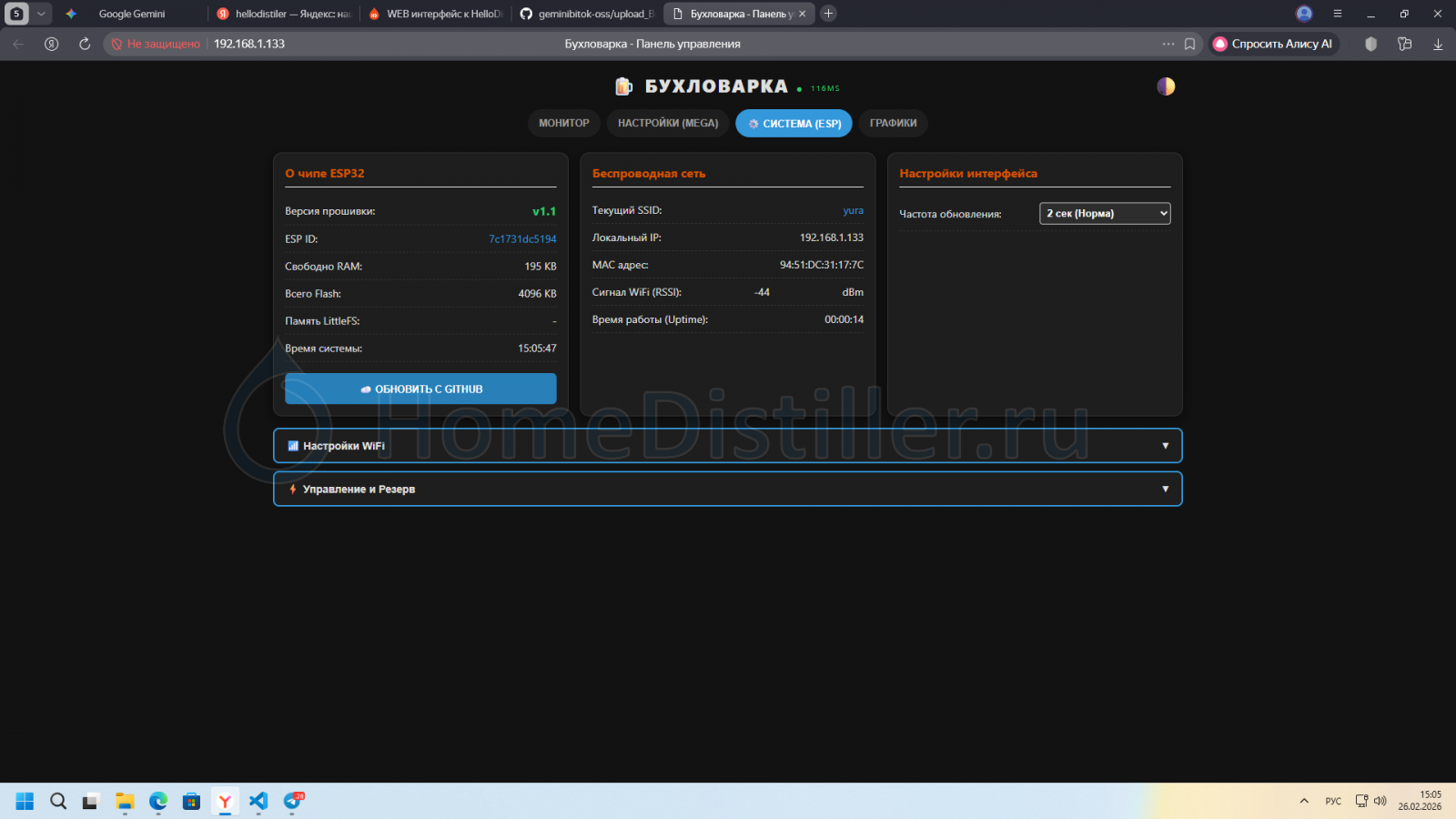Click the bookmark icon in address bar
This screenshot has height=819, width=1456.
(x=1189, y=44)
